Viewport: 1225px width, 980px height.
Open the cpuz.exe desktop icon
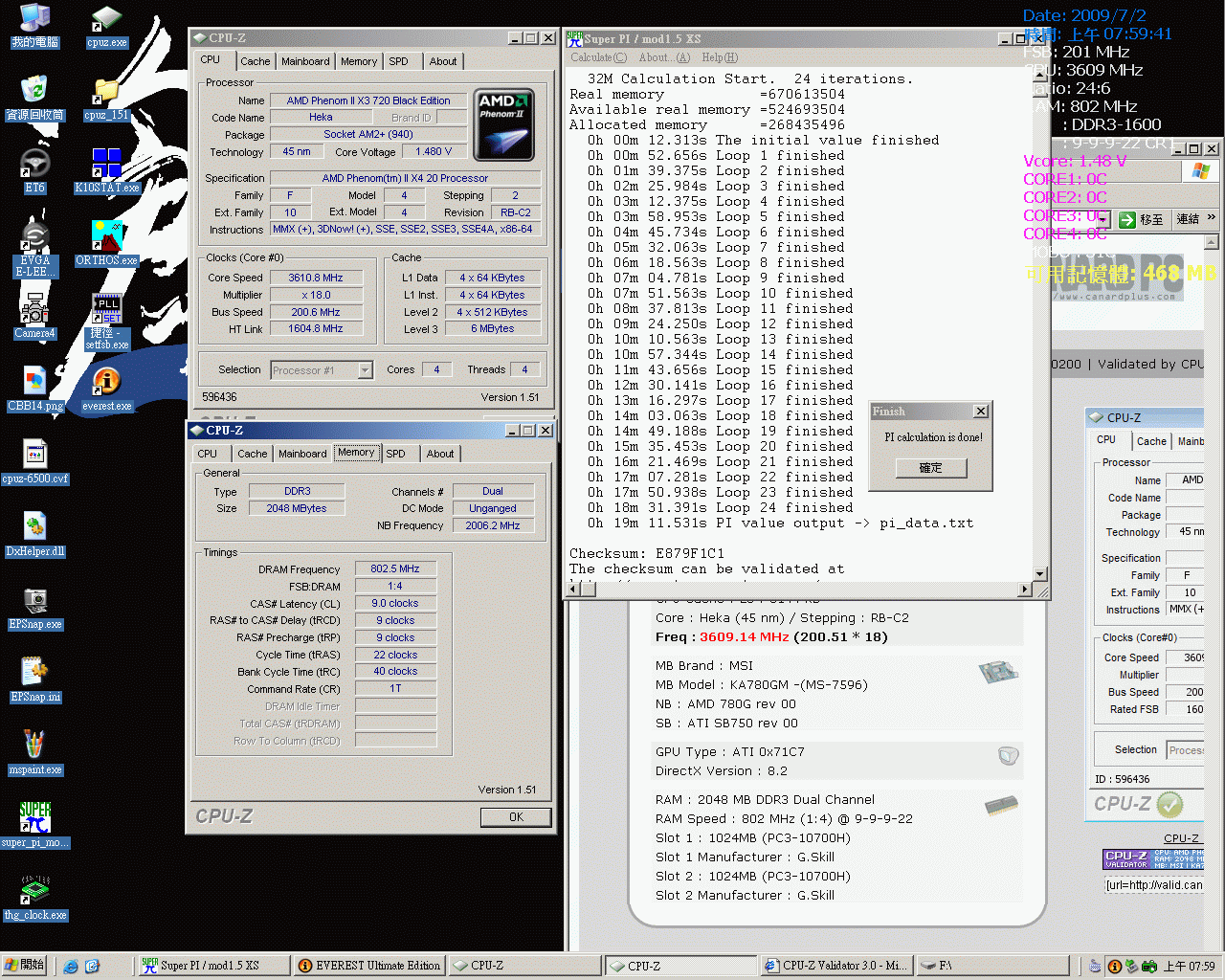click(x=106, y=26)
